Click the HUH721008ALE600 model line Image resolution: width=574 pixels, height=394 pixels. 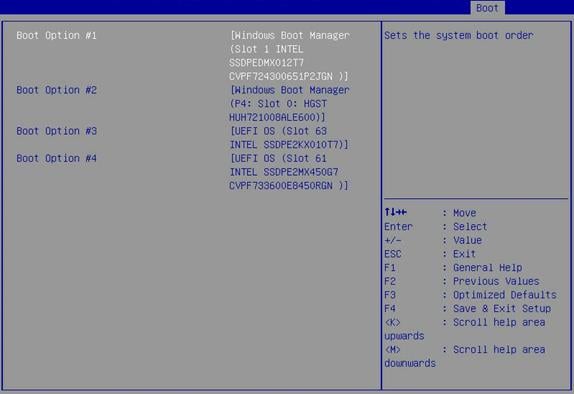point(277,118)
